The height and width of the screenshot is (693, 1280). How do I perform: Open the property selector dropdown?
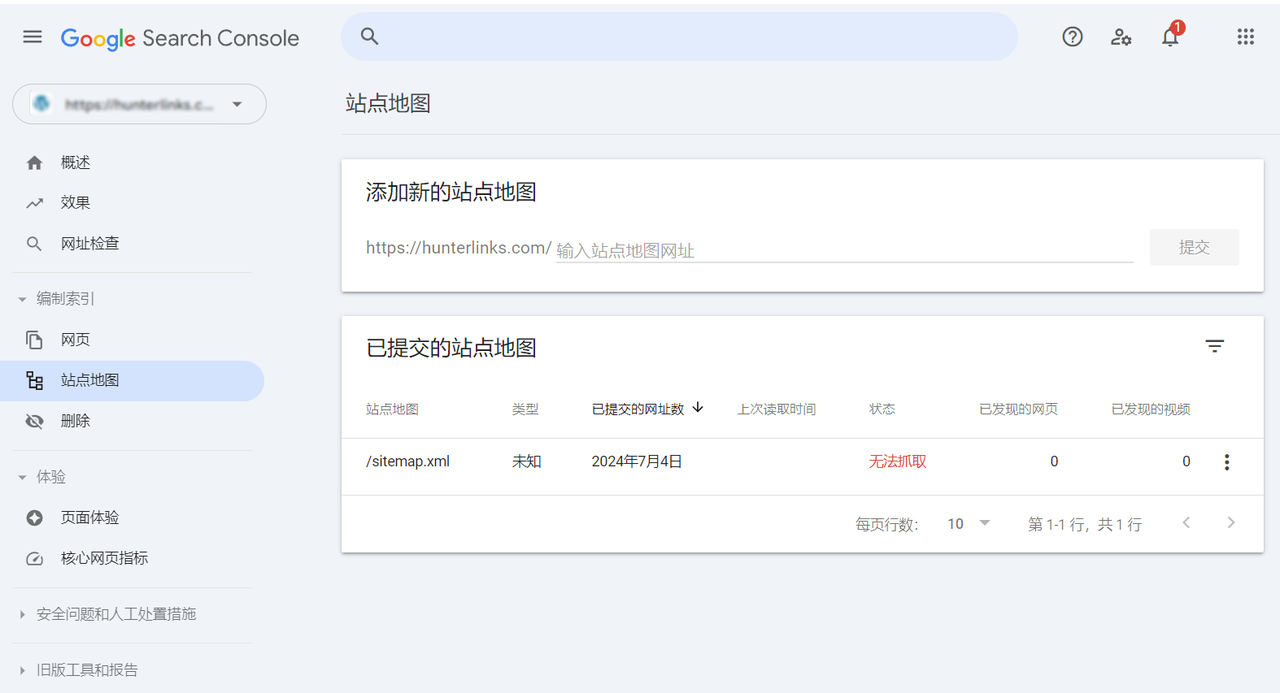click(x=139, y=104)
